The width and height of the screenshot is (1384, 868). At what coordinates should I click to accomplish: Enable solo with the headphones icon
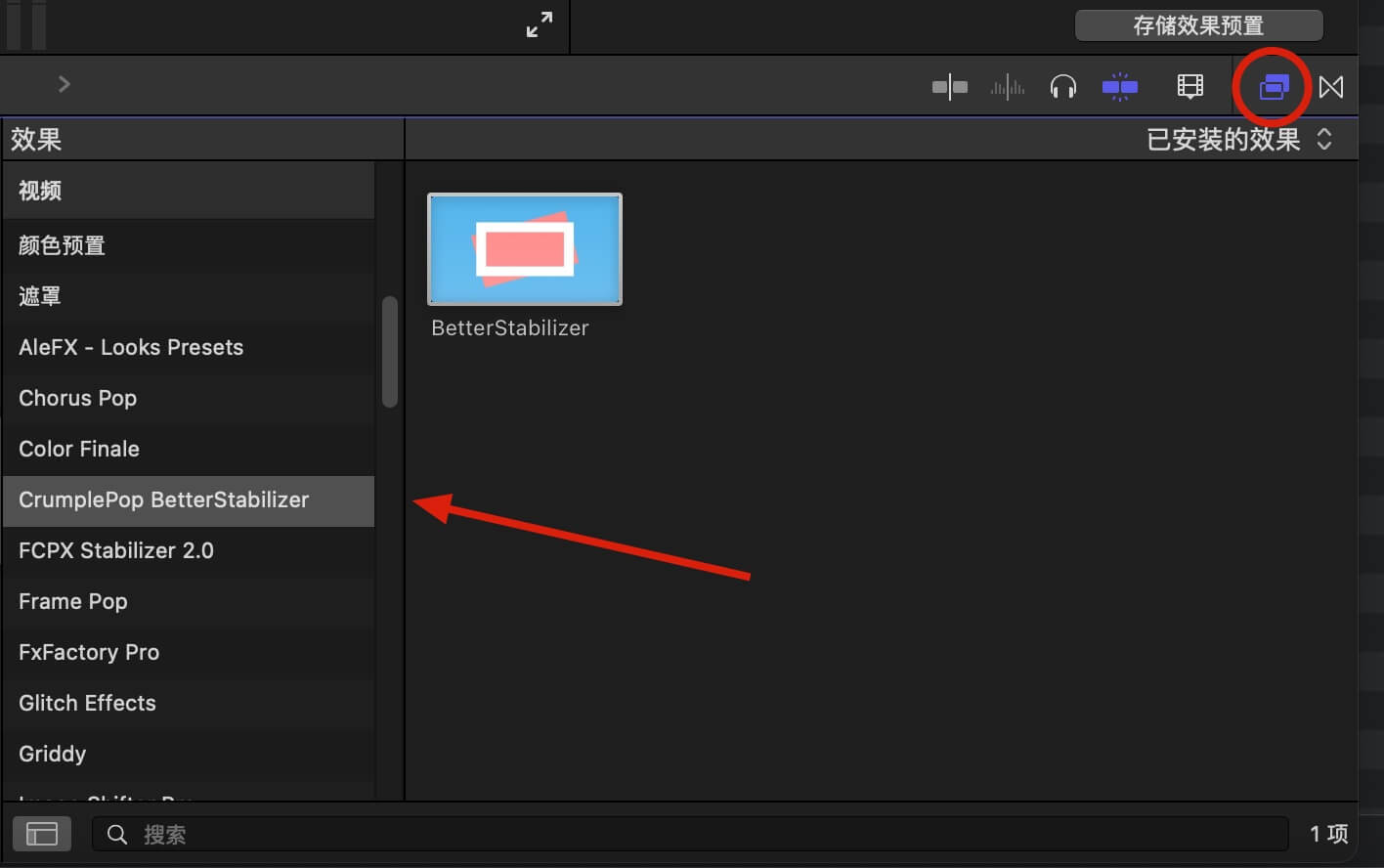point(1062,88)
